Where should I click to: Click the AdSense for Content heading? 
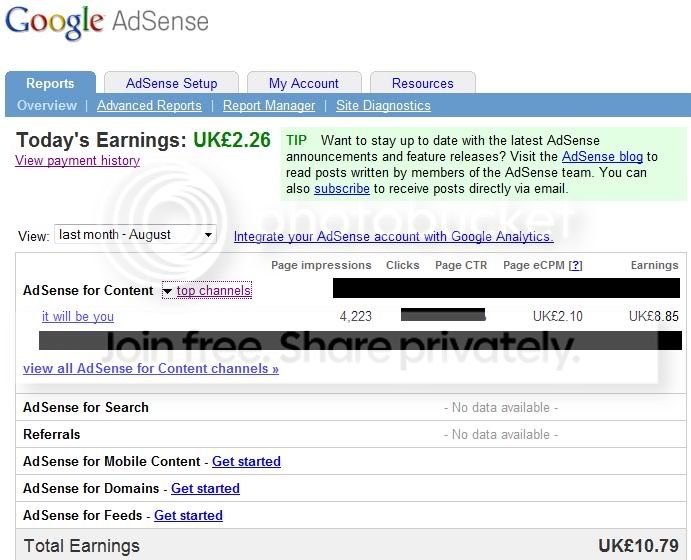pos(88,290)
